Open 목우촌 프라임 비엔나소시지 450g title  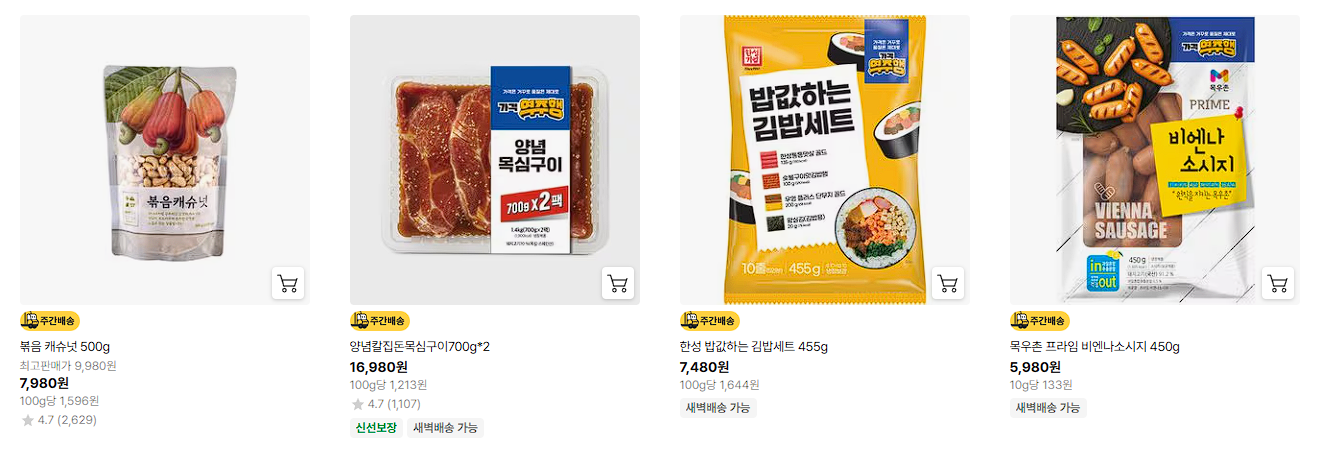coord(1095,347)
